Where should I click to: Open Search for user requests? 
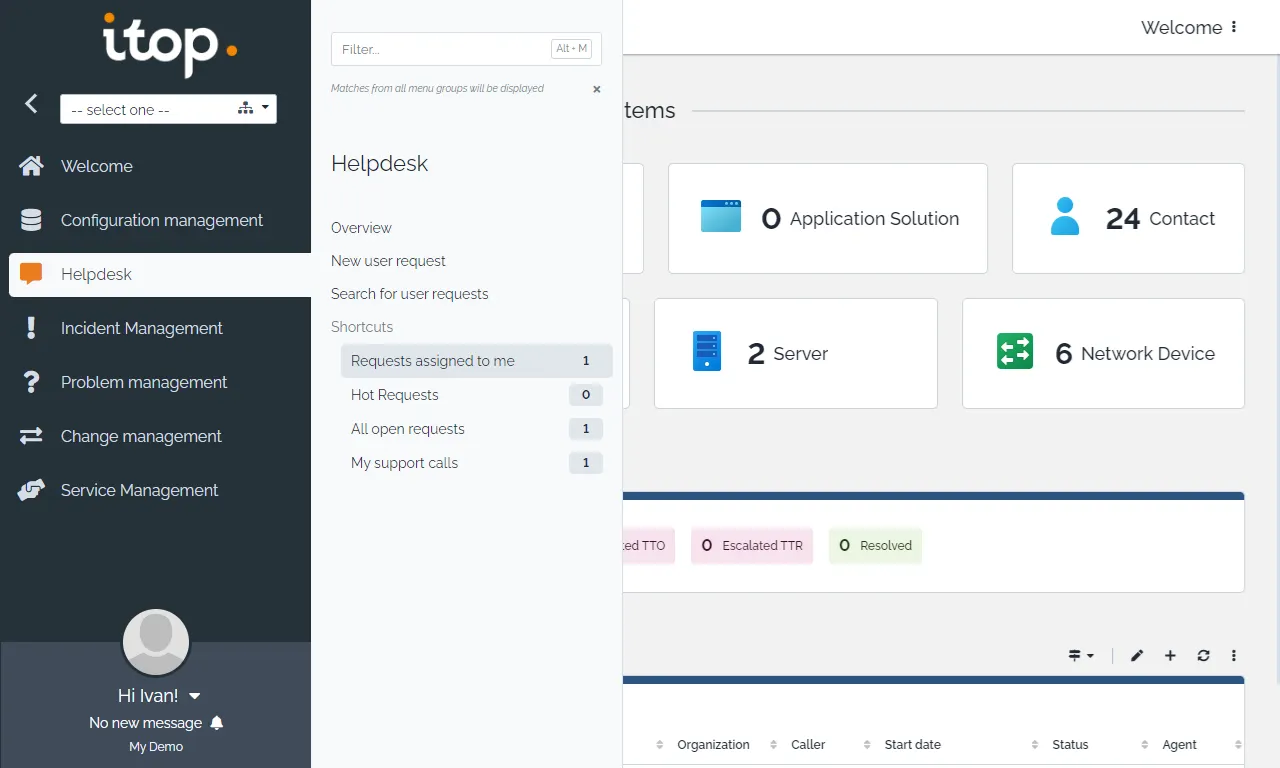pos(410,294)
